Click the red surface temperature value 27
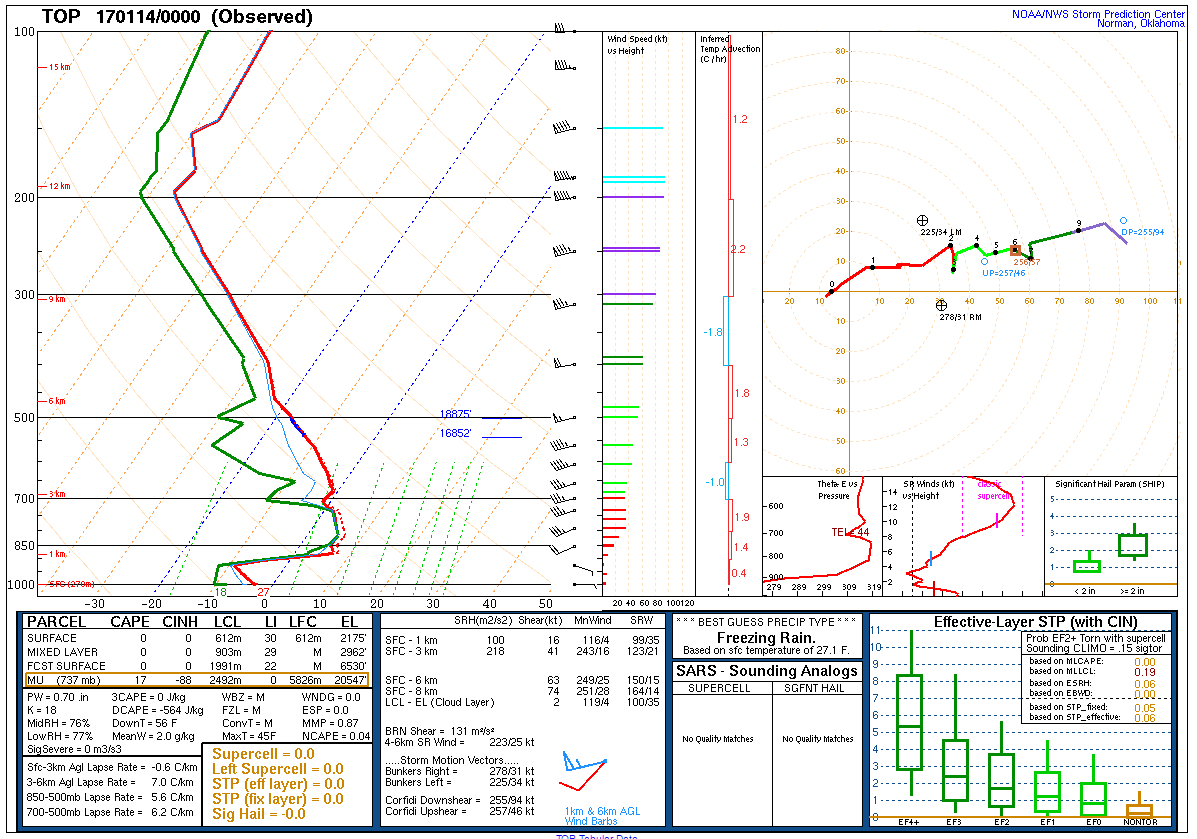1197x839 pixels. pos(263,592)
